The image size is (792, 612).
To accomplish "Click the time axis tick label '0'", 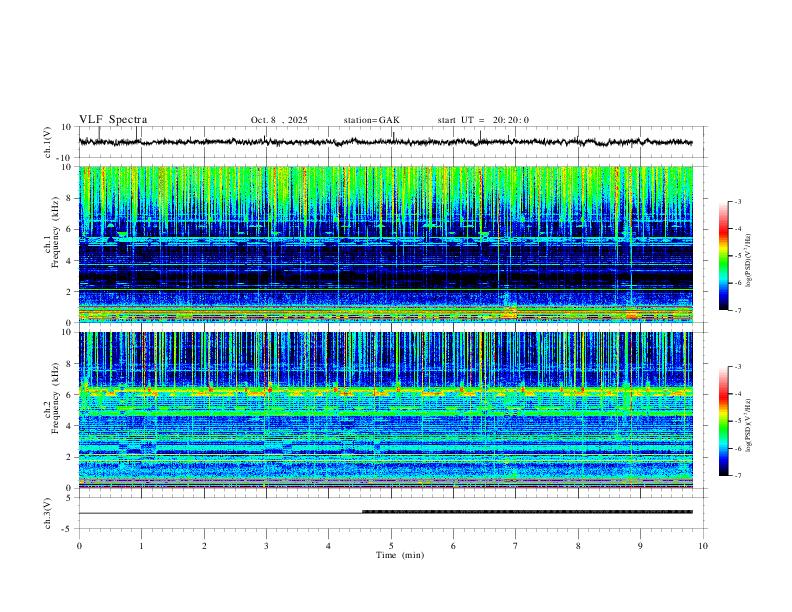I will click(79, 546).
